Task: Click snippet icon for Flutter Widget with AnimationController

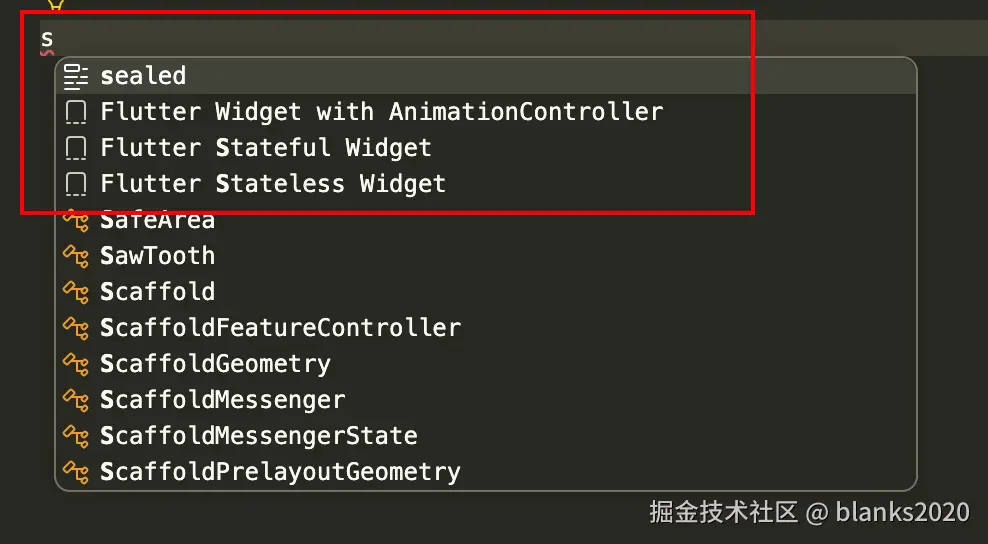Action: pyautogui.click(x=76, y=112)
